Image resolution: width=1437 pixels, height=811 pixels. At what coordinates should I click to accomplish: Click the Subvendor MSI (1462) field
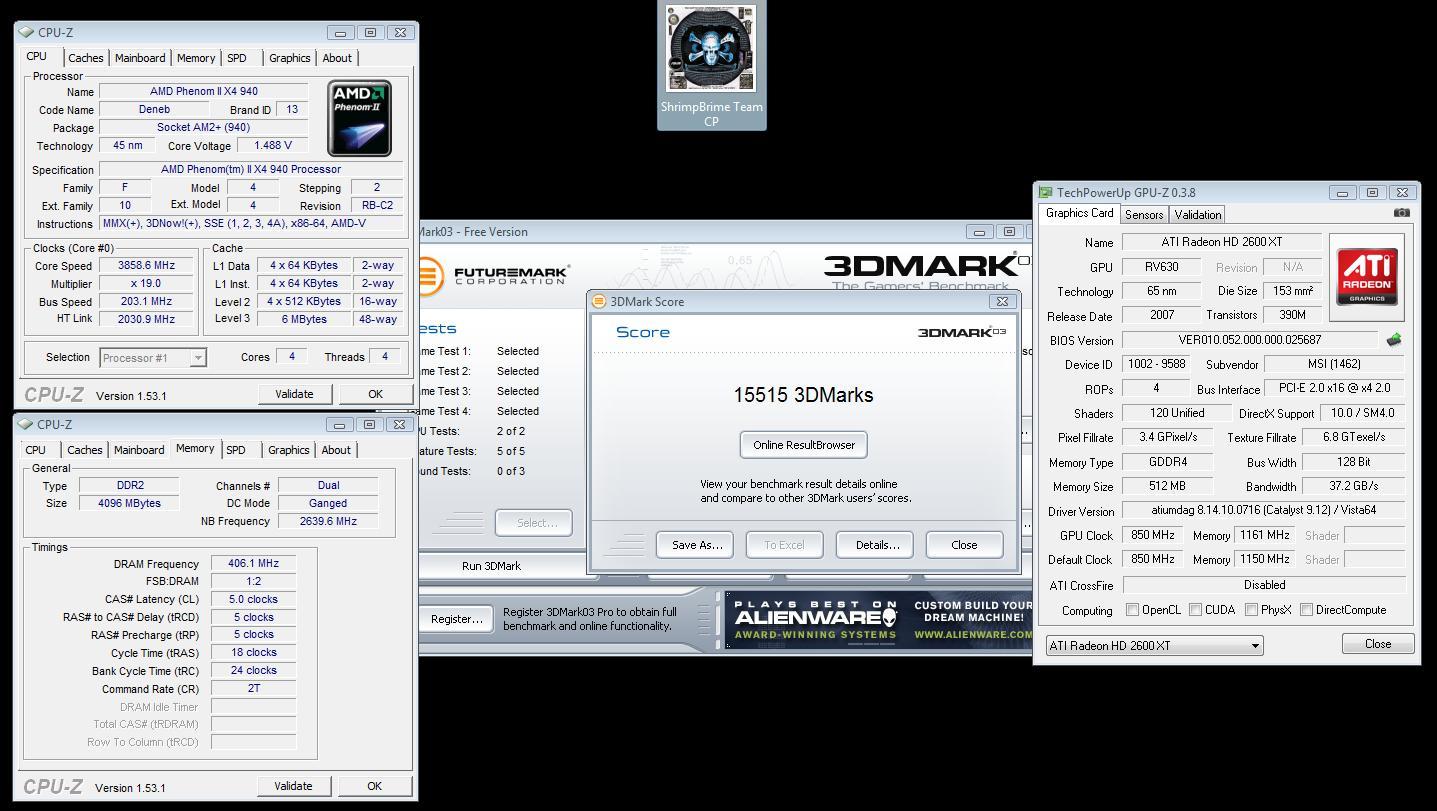[x=1335, y=364]
